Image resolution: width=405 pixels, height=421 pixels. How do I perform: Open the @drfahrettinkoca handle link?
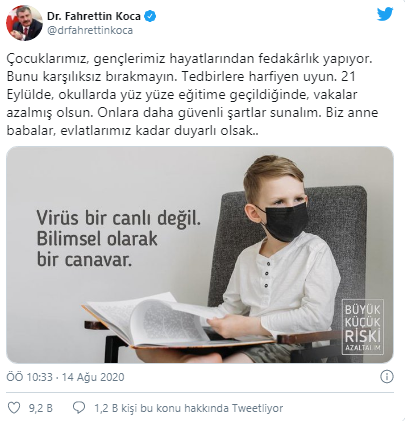(x=90, y=30)
